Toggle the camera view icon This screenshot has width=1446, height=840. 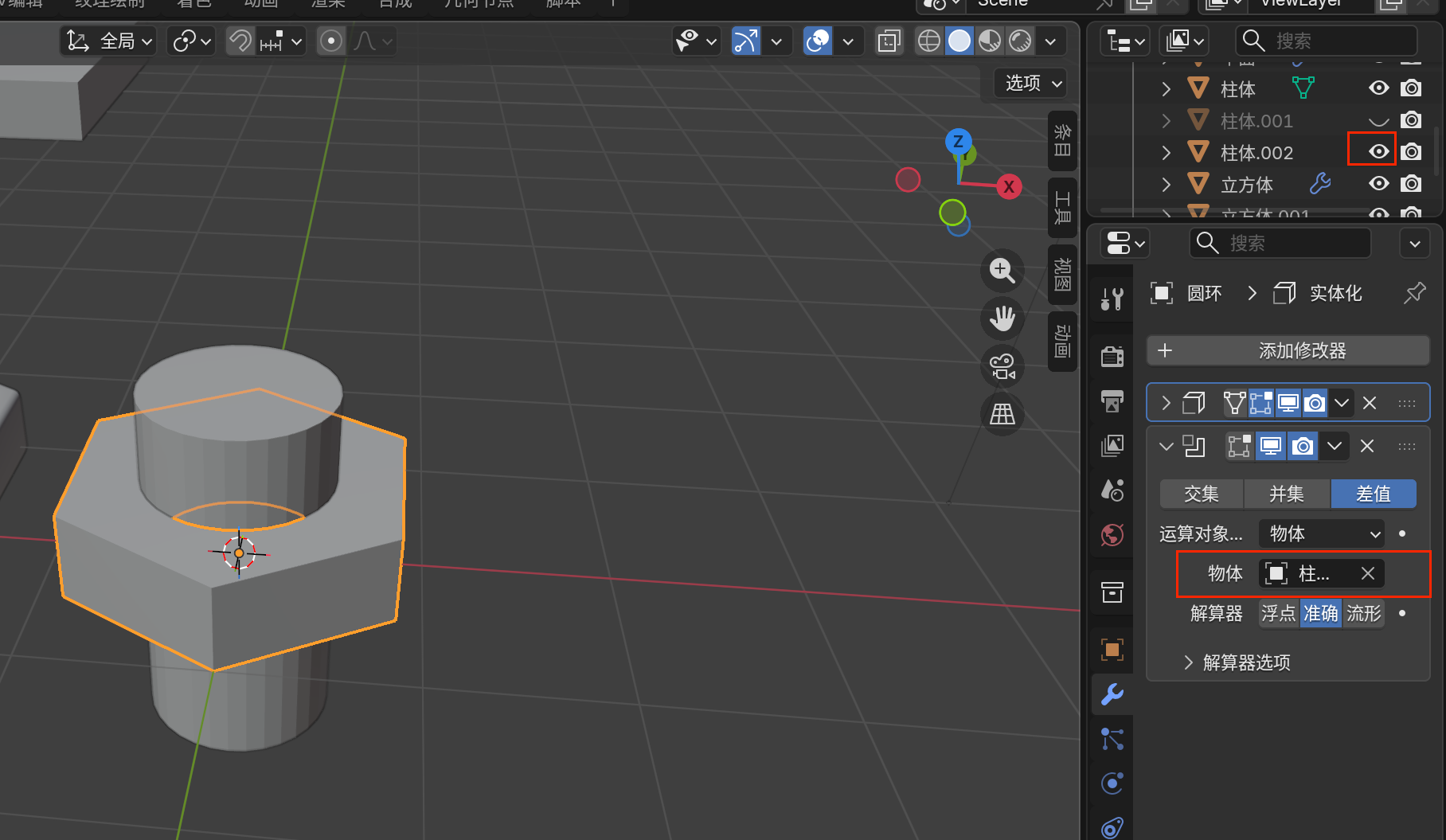tap(1002, 366)
